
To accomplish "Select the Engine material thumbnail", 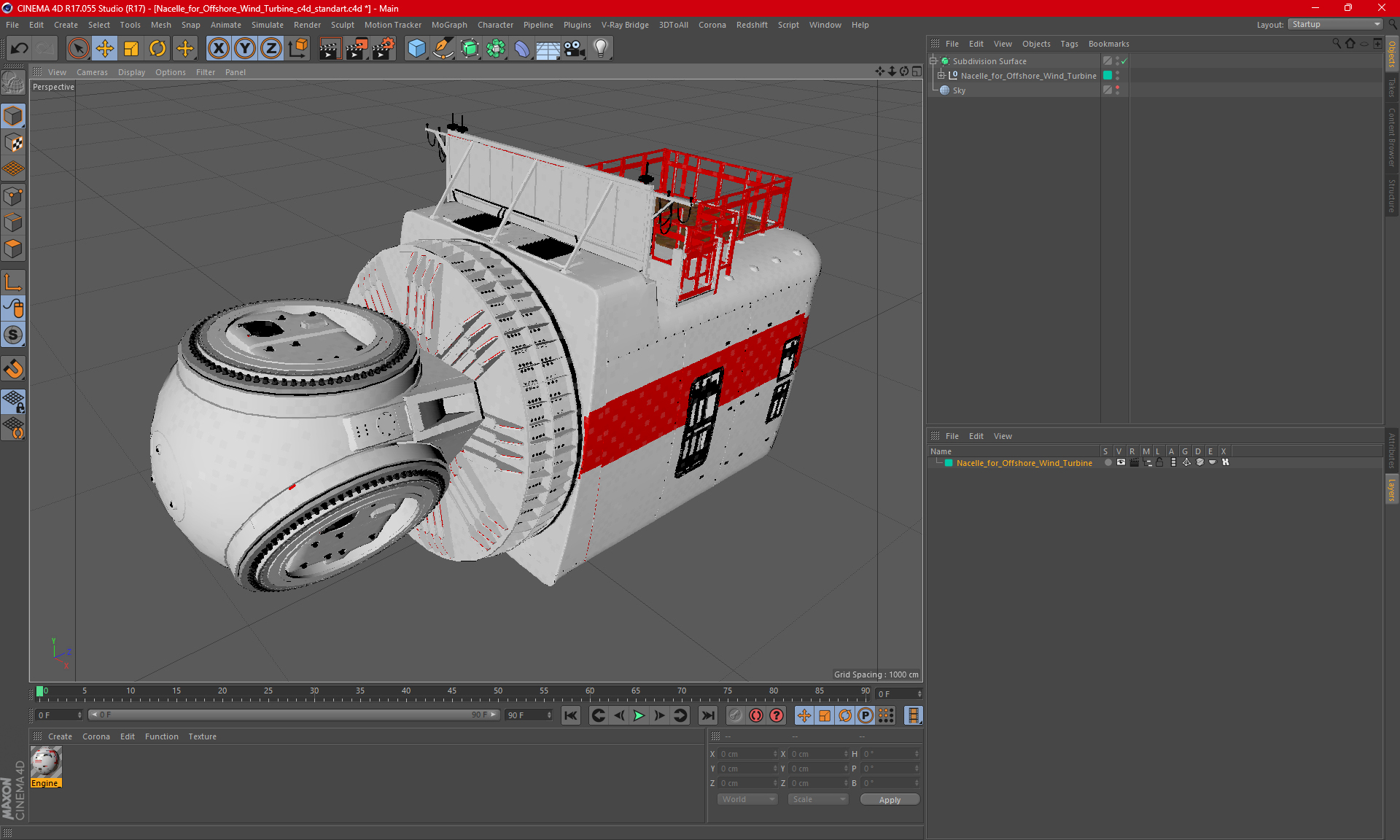I will (46, 762).
